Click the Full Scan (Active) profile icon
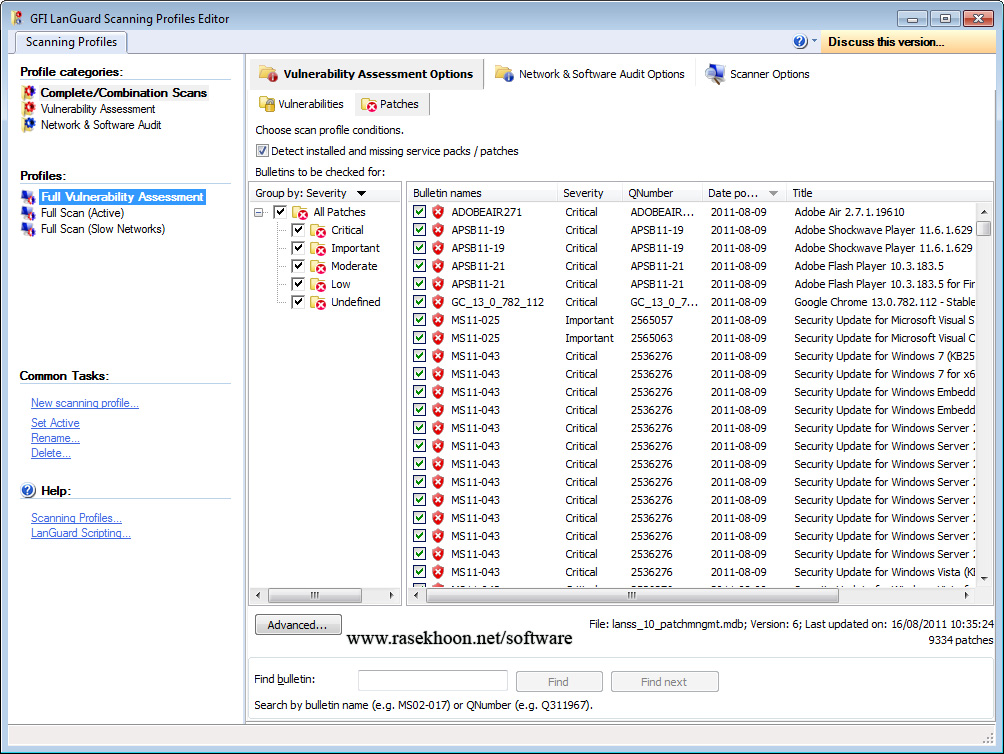The width and height of the screenshot is (1004, 754). 28,213
